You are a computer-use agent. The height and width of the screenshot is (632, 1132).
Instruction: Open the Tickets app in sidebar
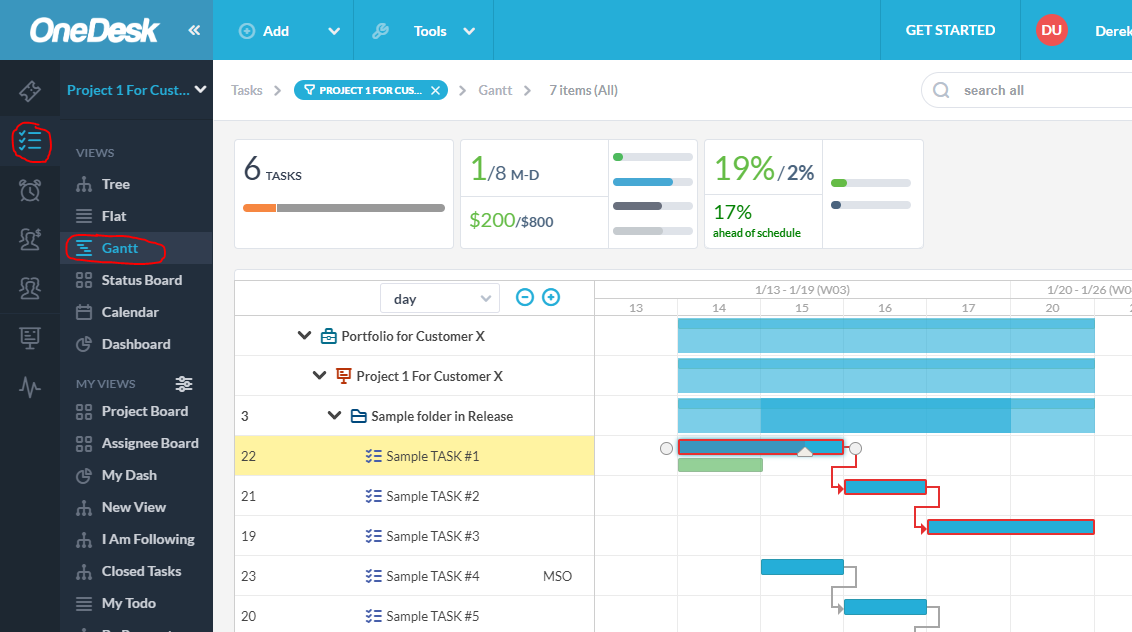pos(30,92)
